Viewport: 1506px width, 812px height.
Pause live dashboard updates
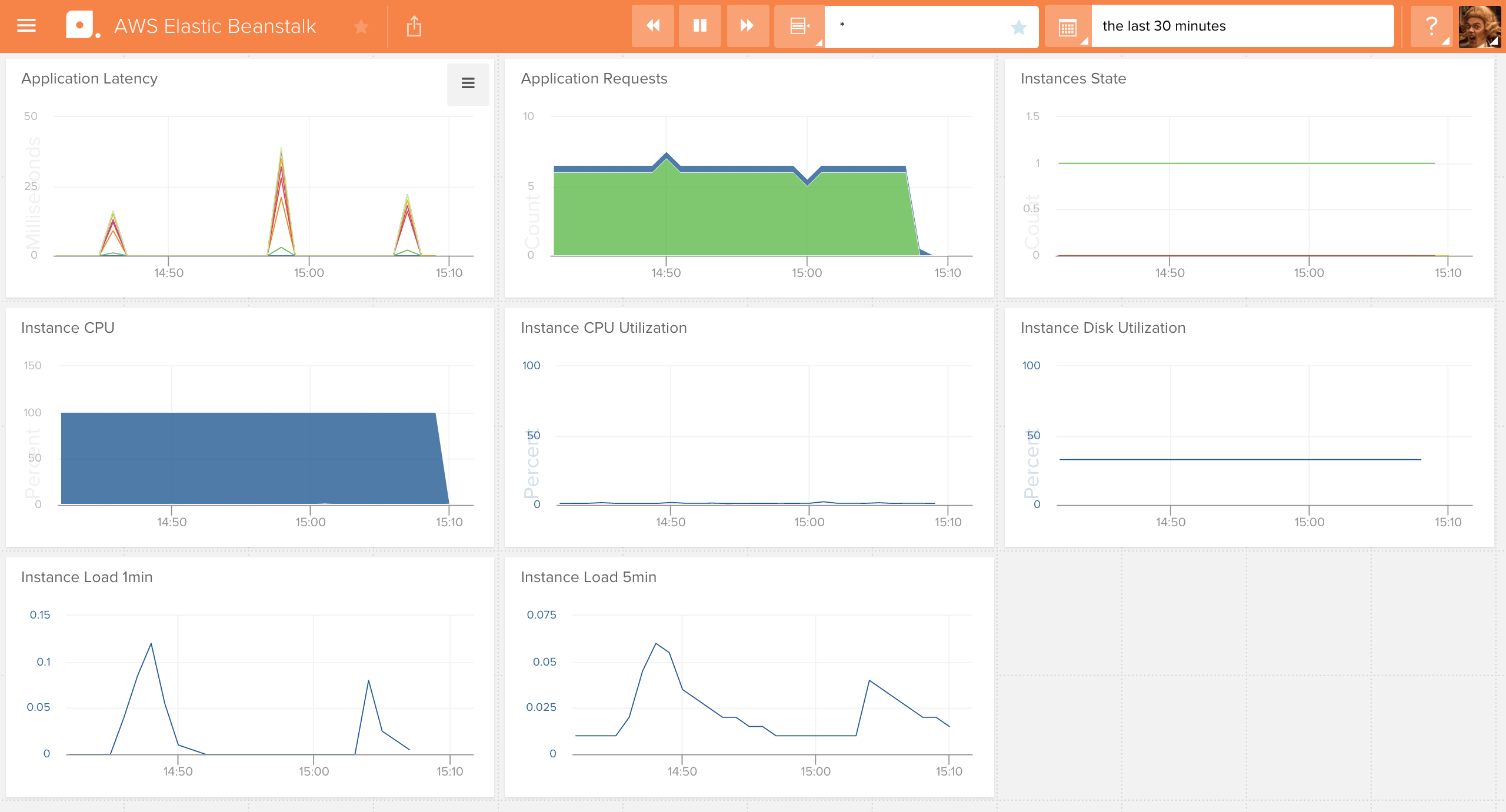click(x=700, y=26)
